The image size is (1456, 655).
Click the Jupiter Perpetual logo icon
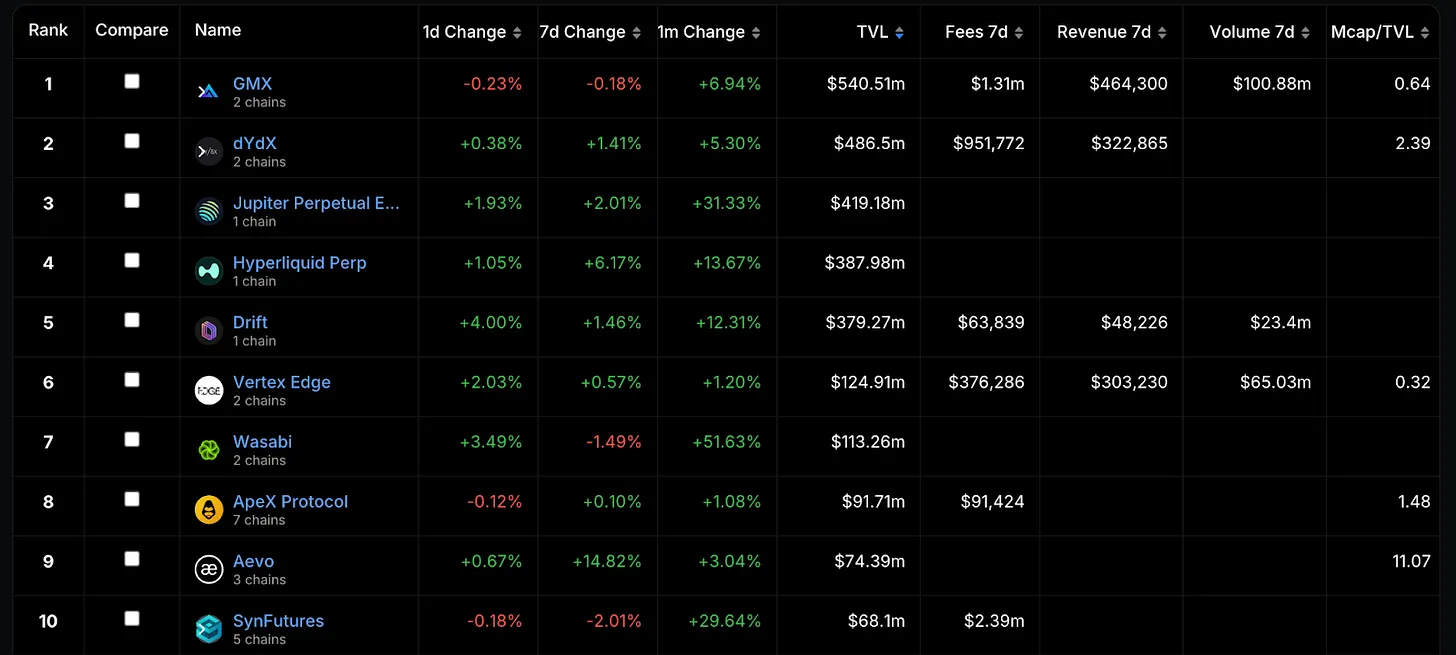pyautogui.click(x=208, y=211)
